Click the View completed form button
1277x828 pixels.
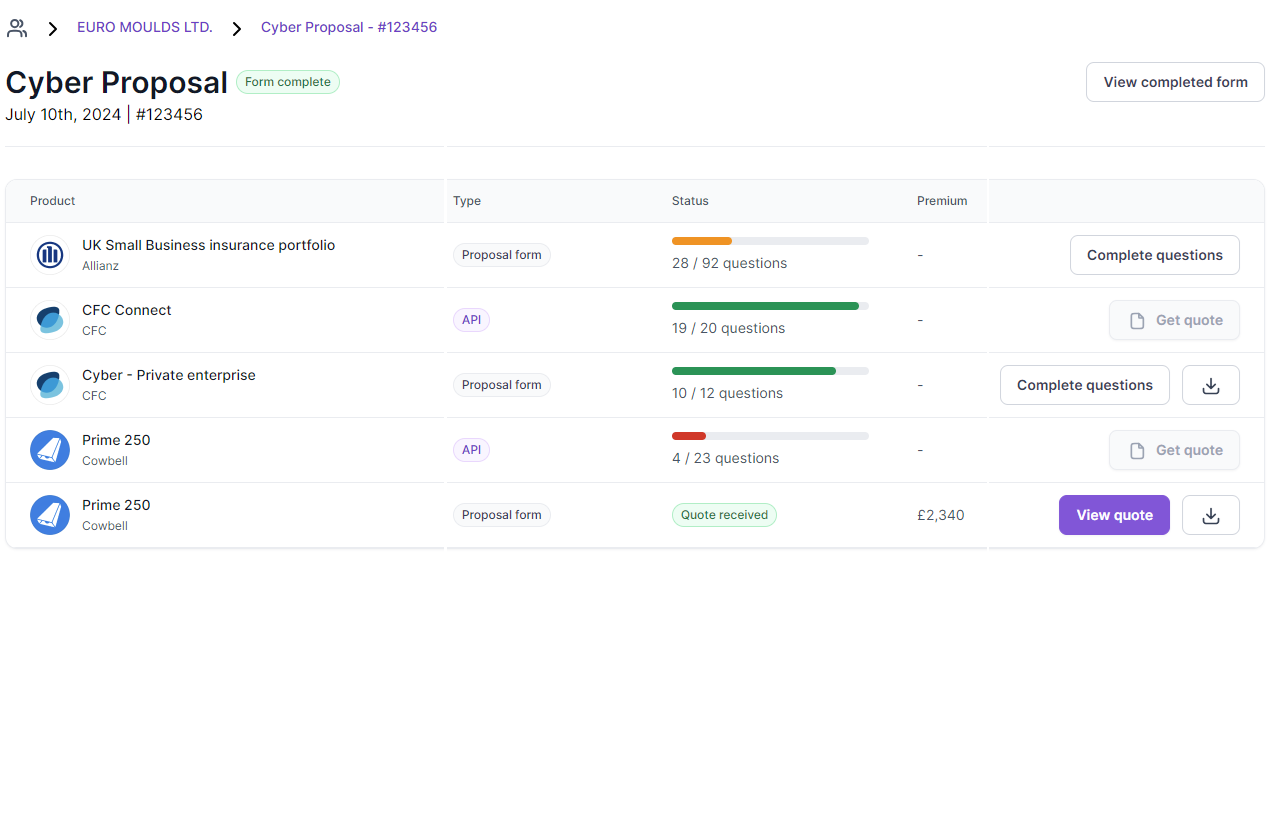[1175, 82]
